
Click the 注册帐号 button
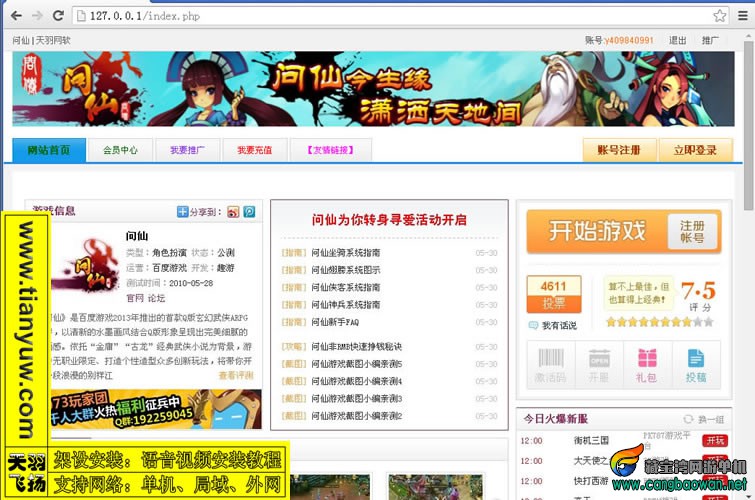click(692, 232)
